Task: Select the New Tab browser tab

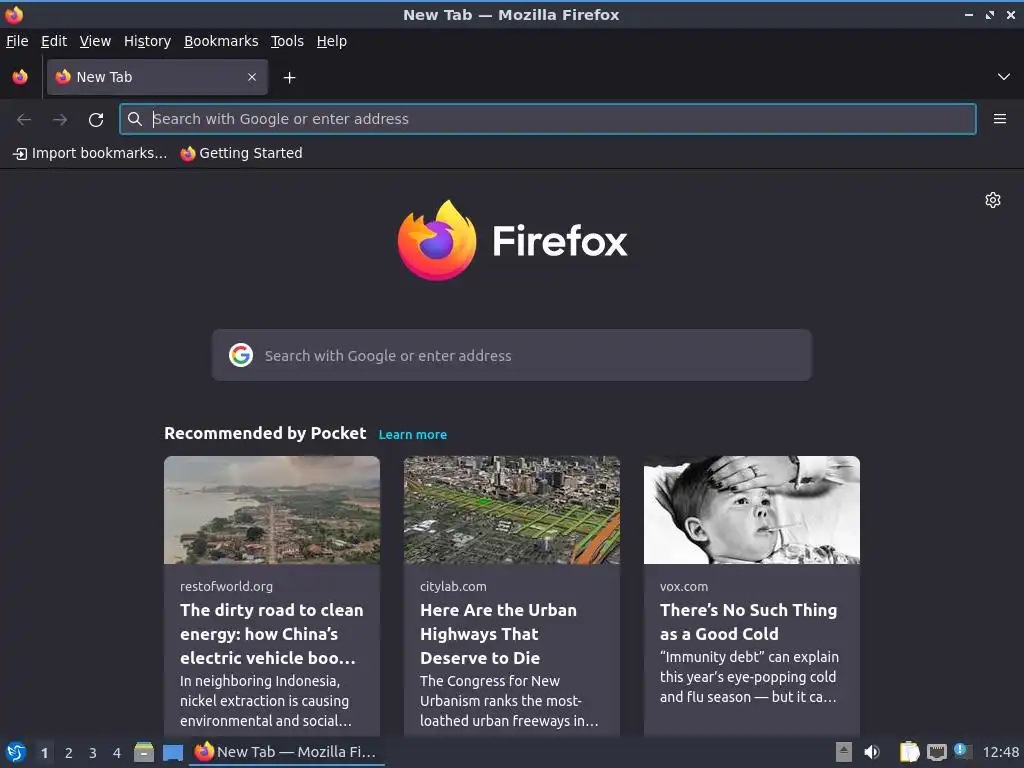Action: tap(157, 77)
